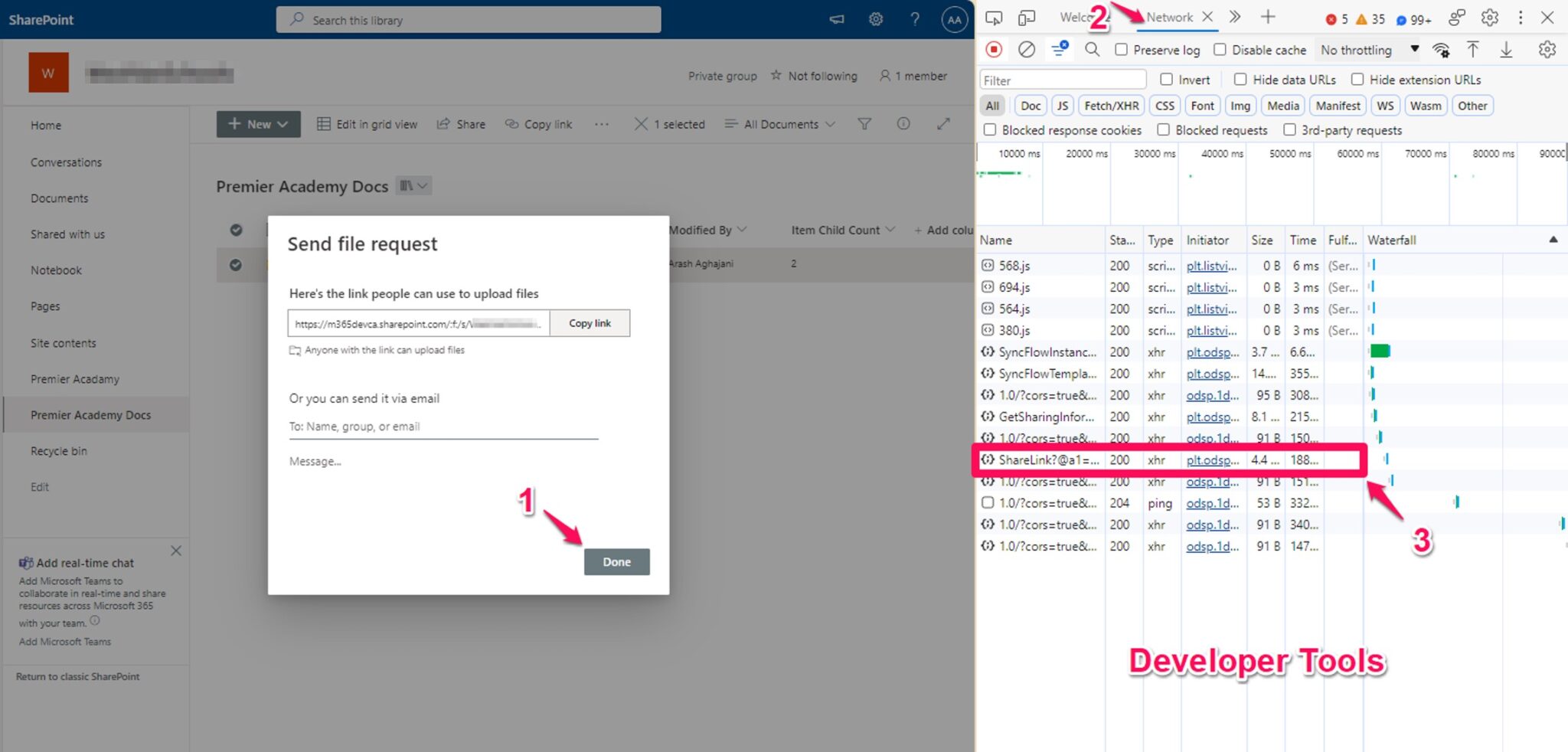Toggle the device emulation toolbar
The height and width of the screenshot is (752, 1568).
1026,17
